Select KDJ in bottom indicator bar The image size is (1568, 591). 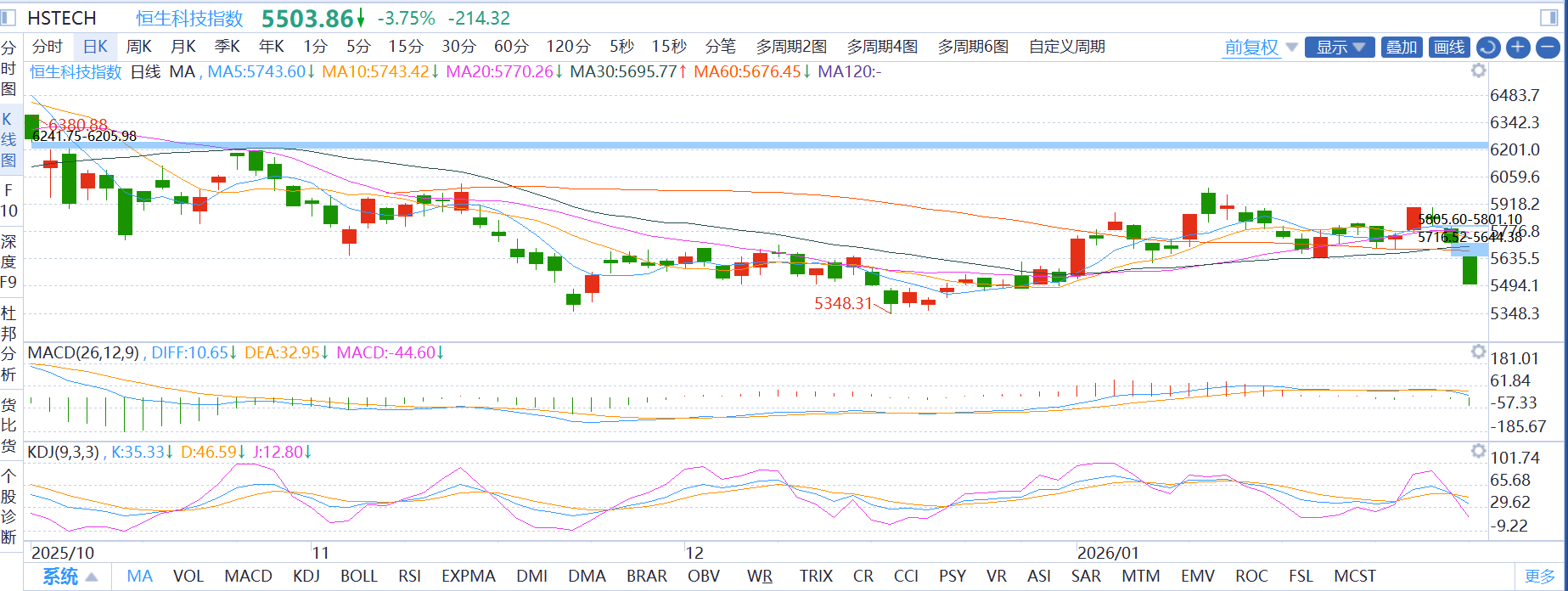click(x=306, y=576)
